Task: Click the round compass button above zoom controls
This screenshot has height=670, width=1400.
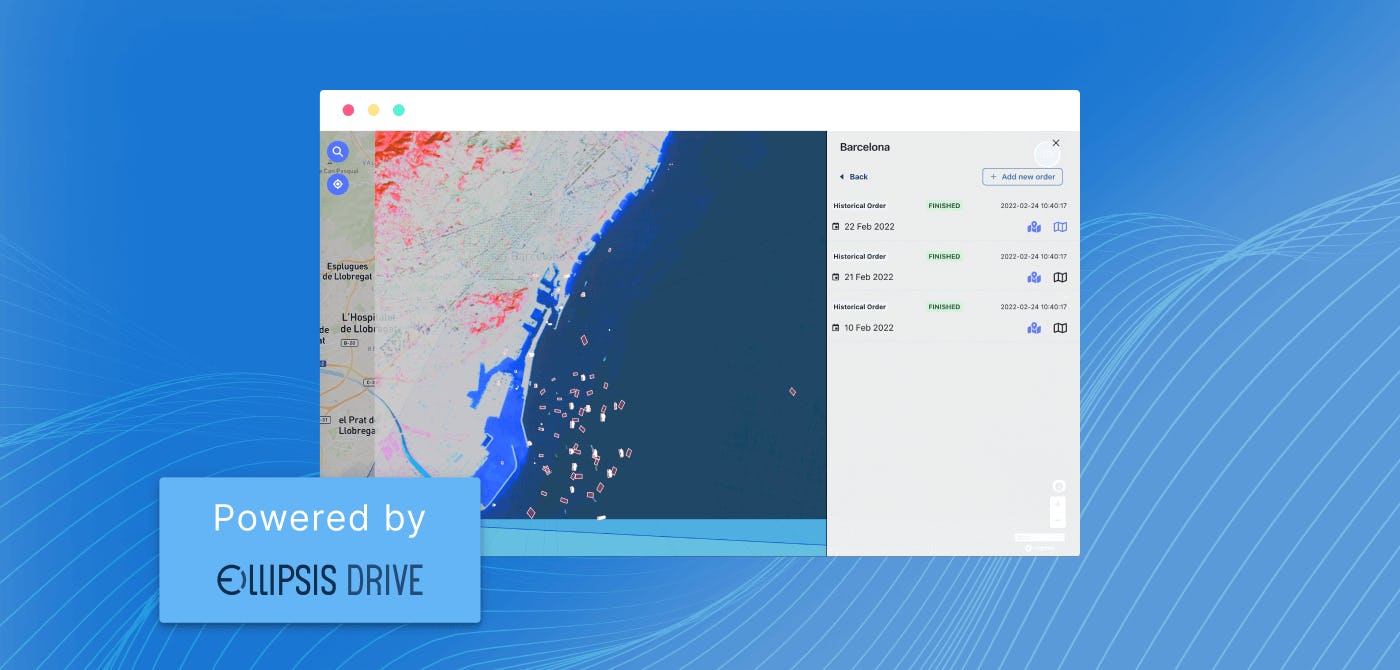Action: click(x=1059, y=486)
